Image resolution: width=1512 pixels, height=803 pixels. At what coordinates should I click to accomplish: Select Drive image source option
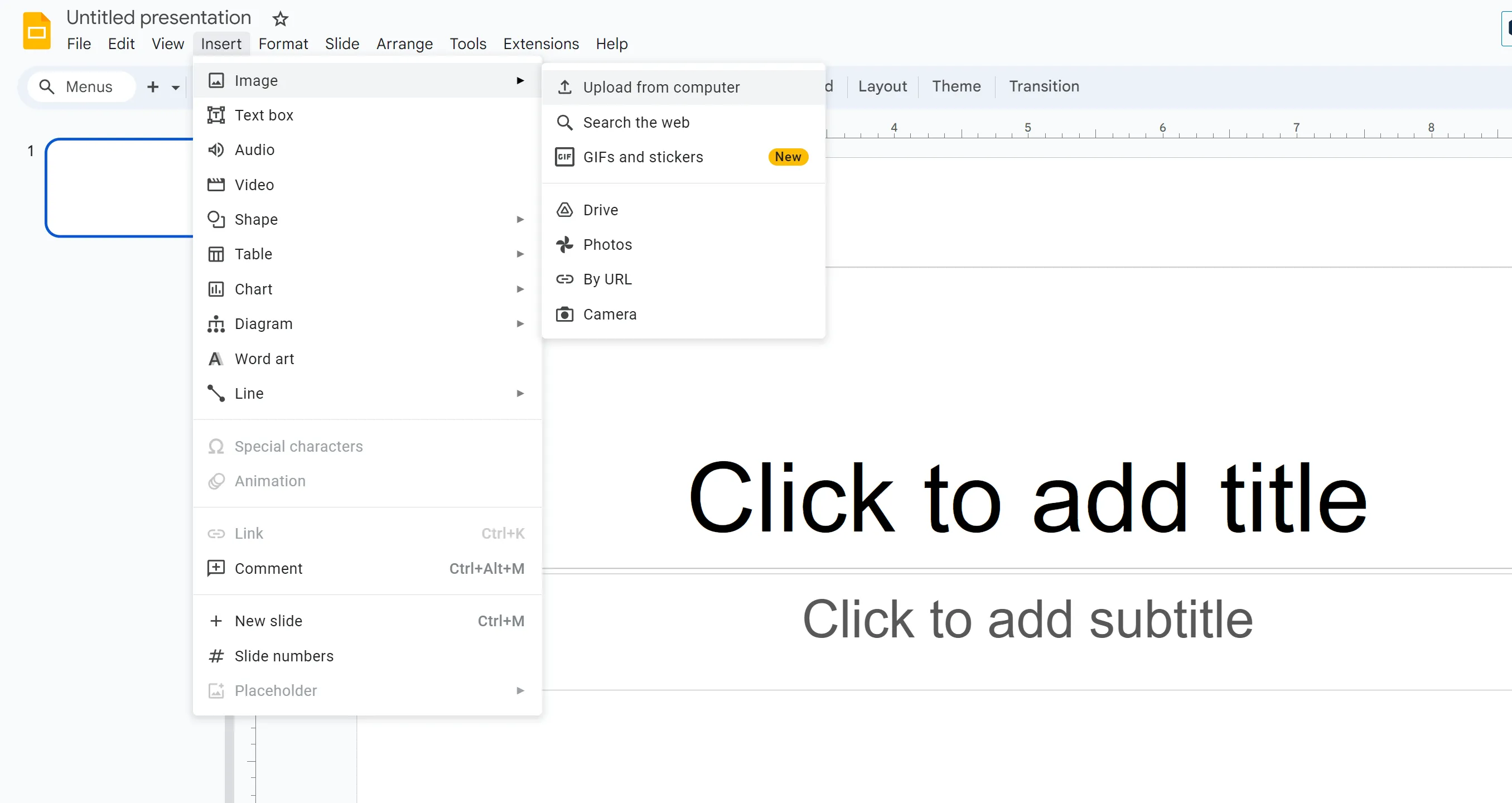[601, 209]
